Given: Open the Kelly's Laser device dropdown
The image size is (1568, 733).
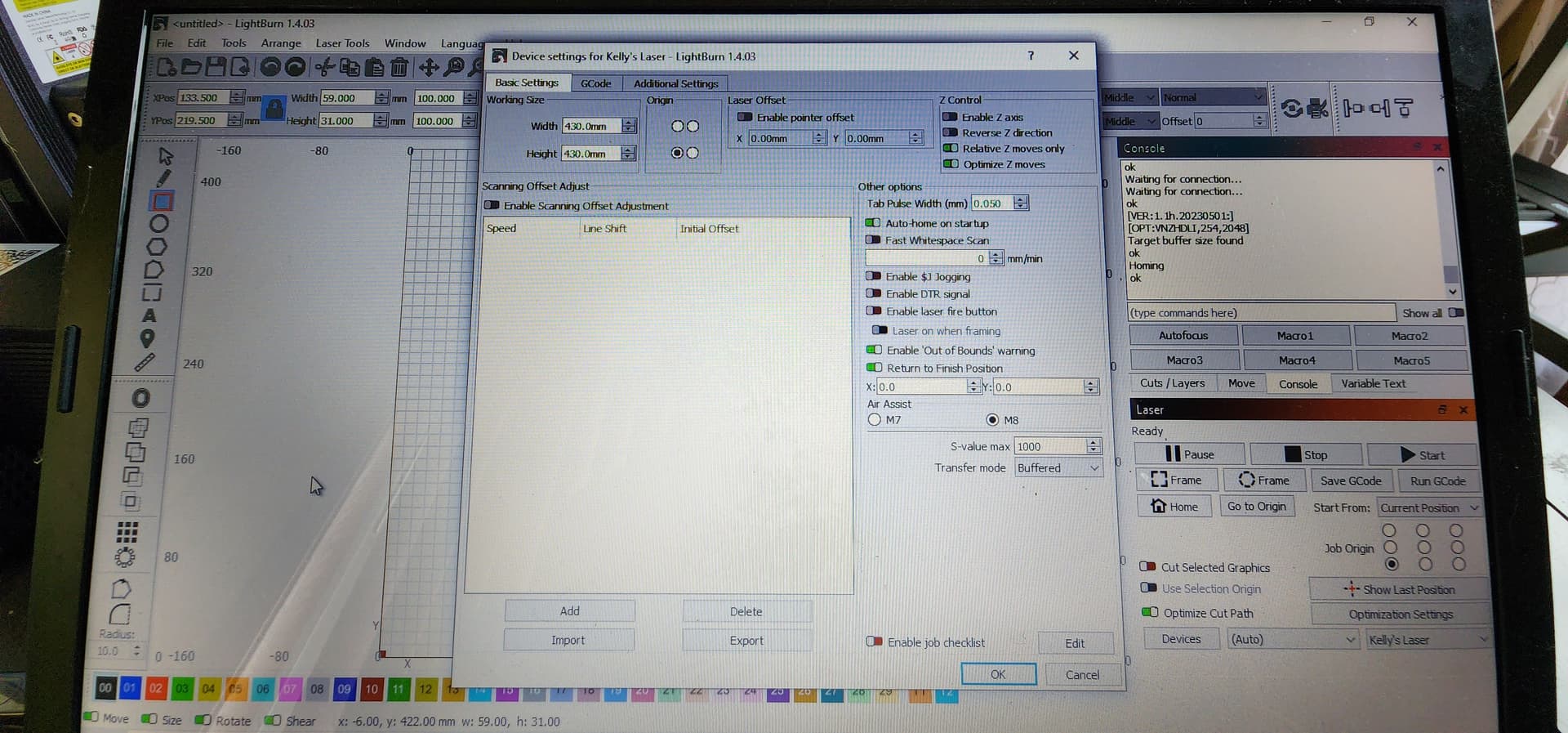Looking at the screenshot, I should coord(1428,640).
